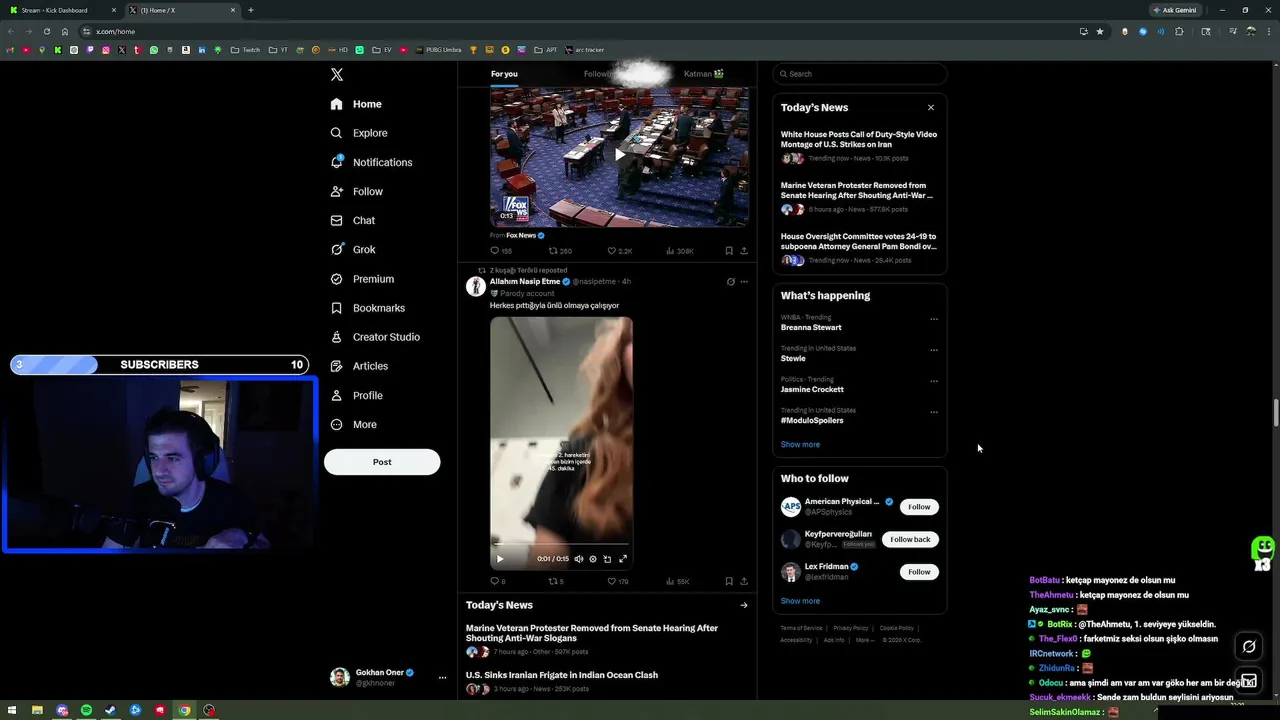
Task: Open Grok from the sidebar
Action: pyautogui.click(x=353, y=249)
